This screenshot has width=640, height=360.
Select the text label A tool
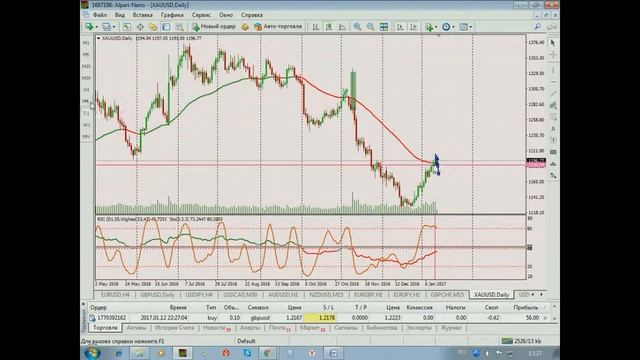pyautogui.click(x=553, y=129)
